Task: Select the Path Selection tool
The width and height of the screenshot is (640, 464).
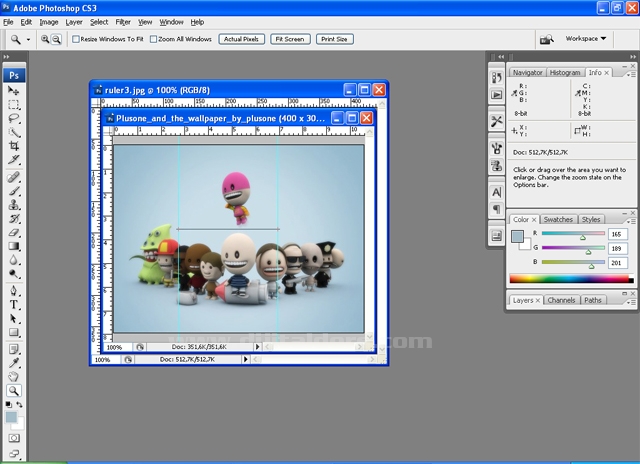Action: coord(13,318)
